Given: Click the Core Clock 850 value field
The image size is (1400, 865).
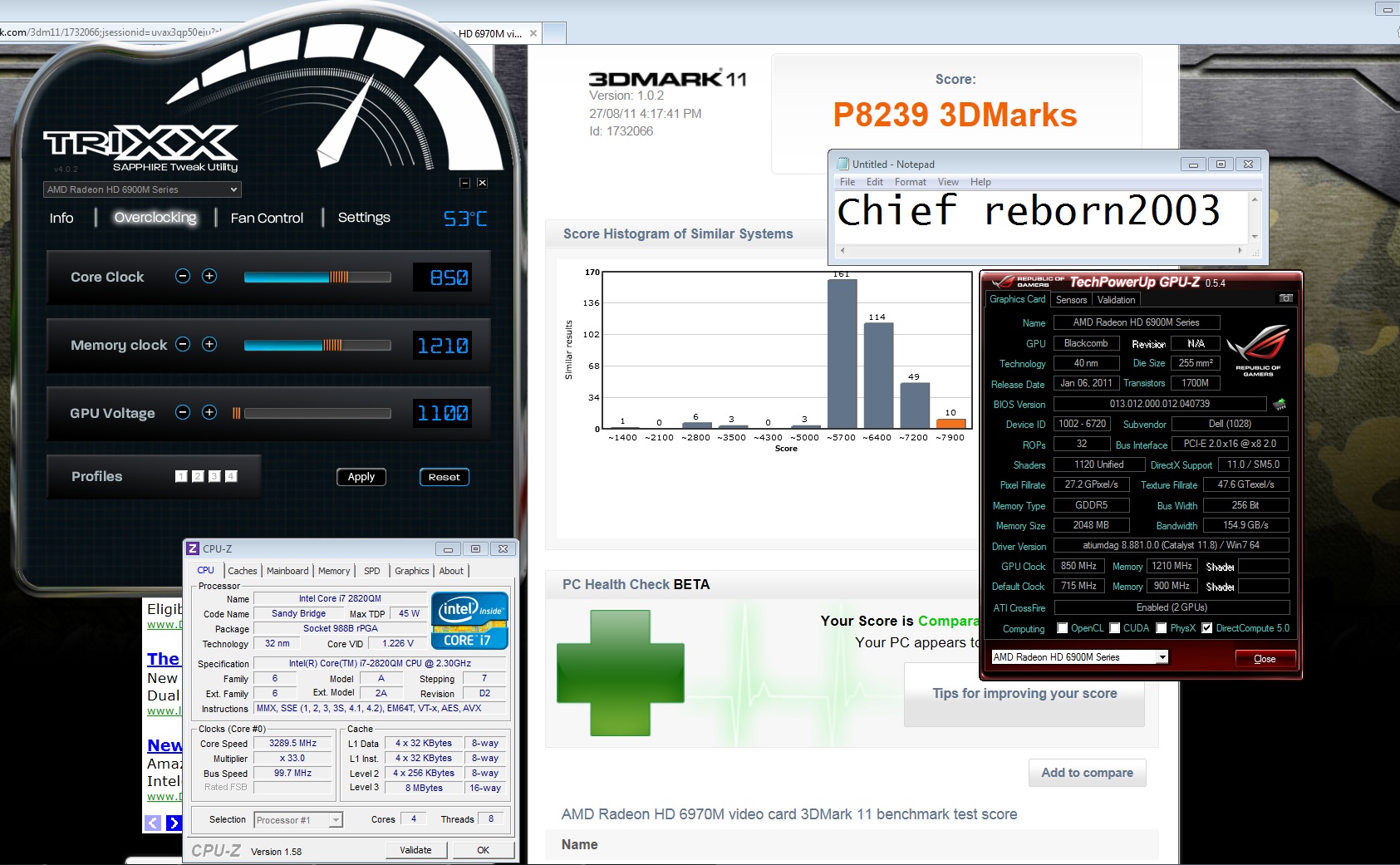Looking at the screenshot, I should click(443, 277).
